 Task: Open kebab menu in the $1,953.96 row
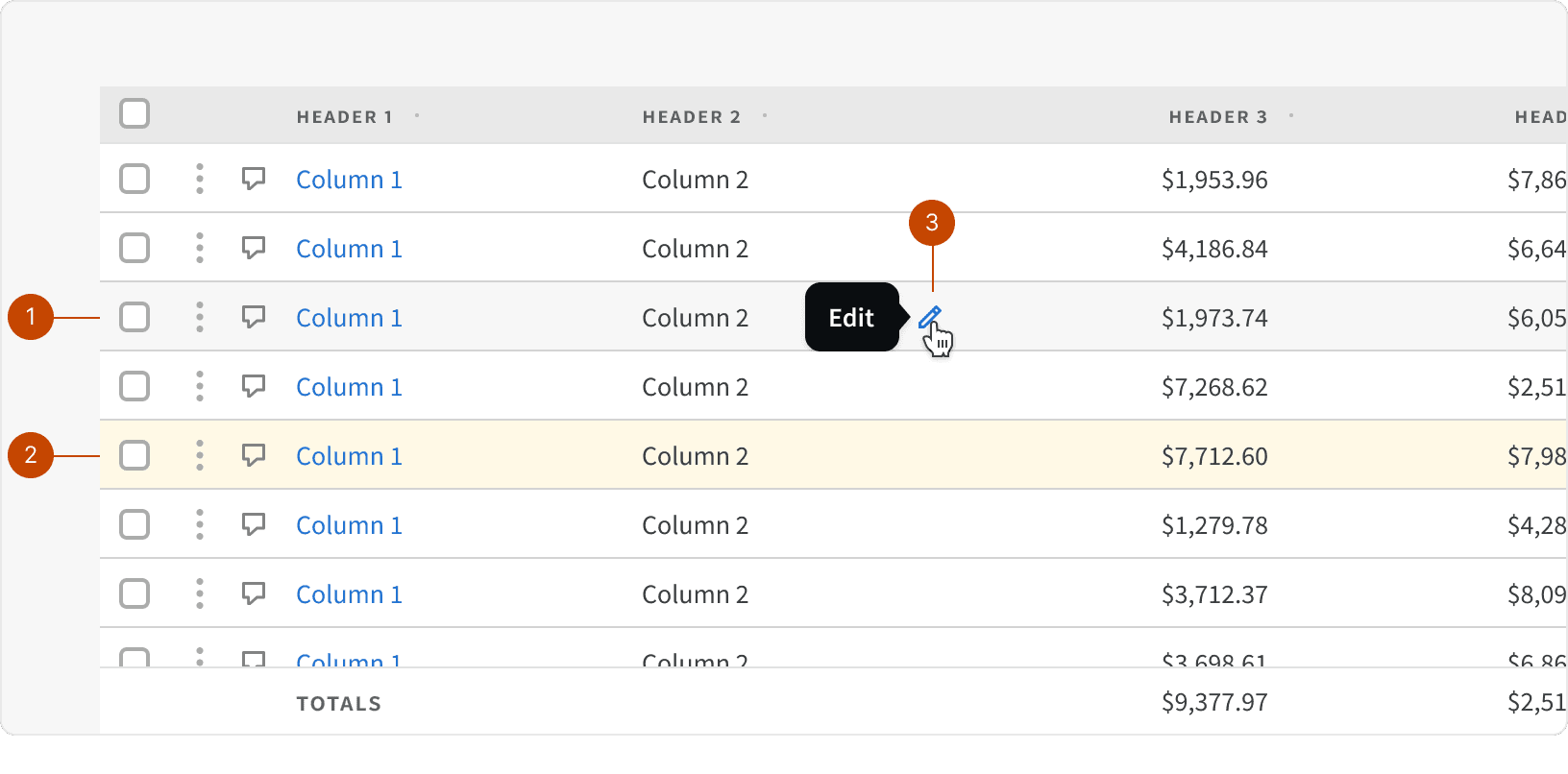click(200, 179)
